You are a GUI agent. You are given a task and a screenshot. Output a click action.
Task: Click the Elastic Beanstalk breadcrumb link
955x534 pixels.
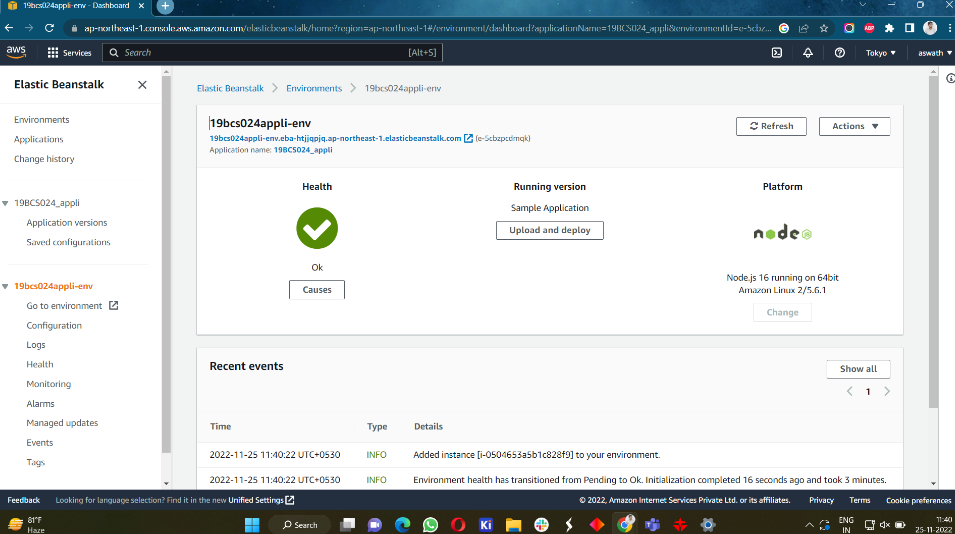(230, 88)
